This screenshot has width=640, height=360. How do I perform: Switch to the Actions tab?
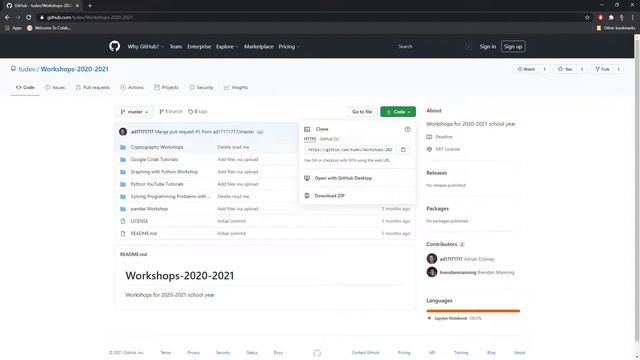[x=132, y=87]
